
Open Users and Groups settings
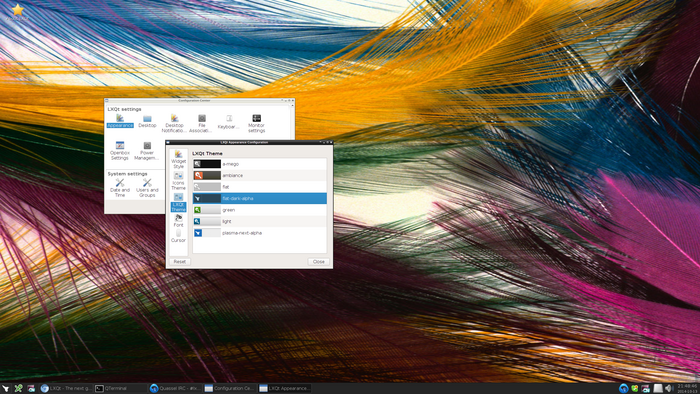click(147, 188)
